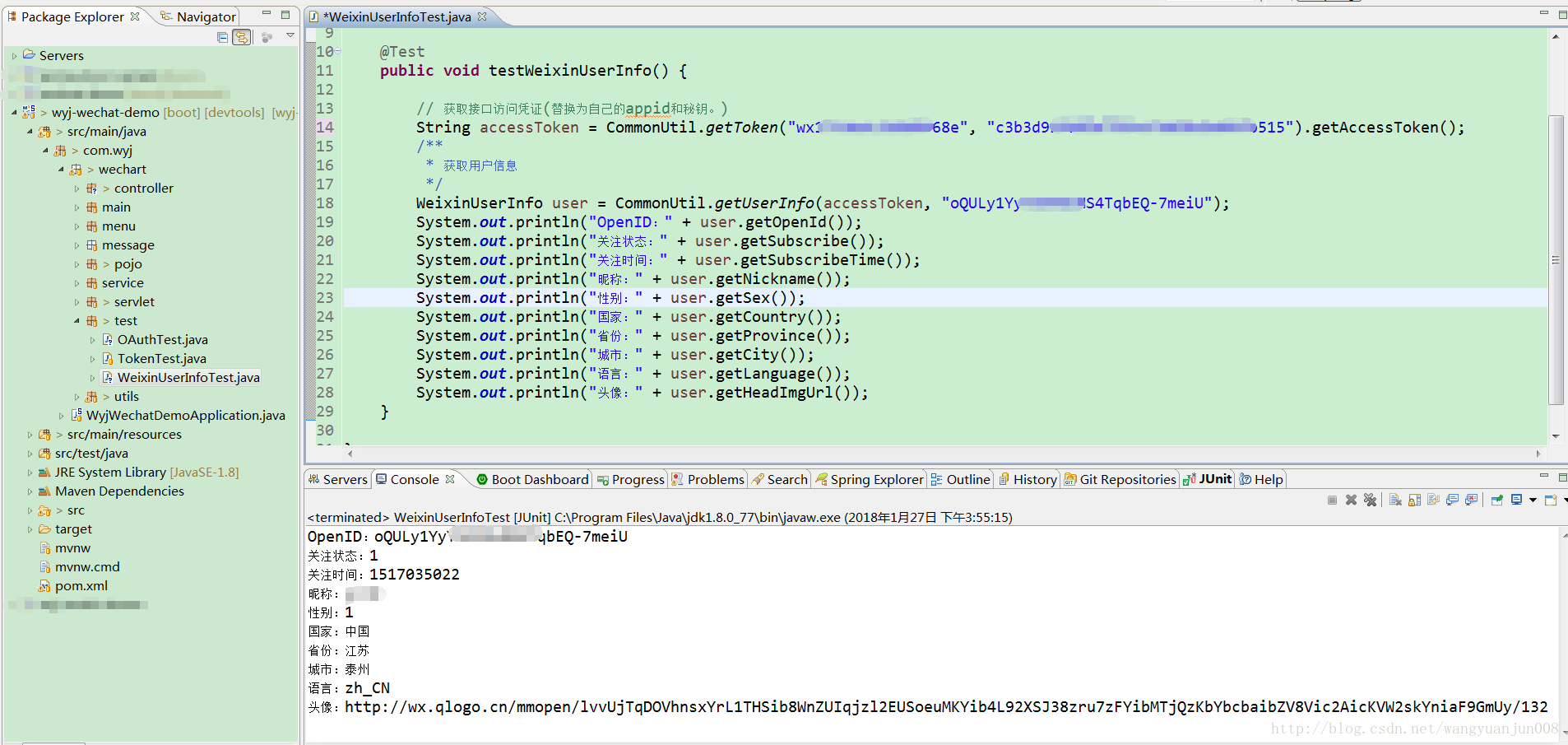1568x745 pixels.
Task: Click editor horizontal scroll right arrow
Action: 1538,454
